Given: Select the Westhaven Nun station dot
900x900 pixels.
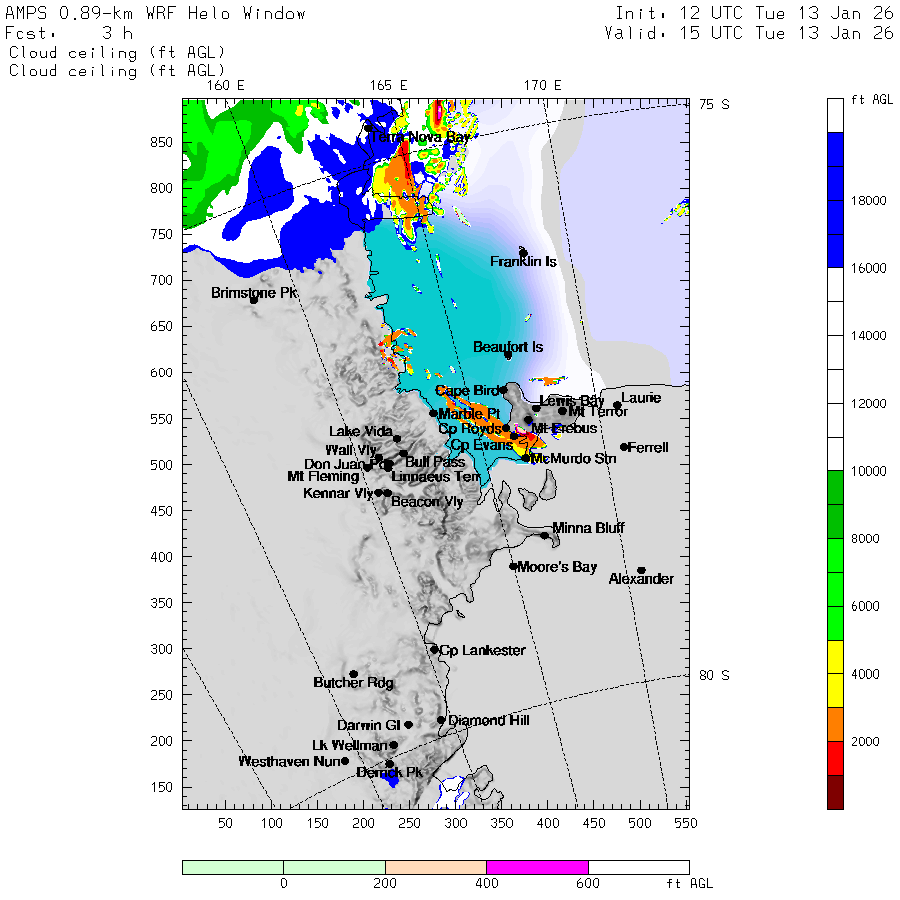Looking at the screenshot, I should 345,761.
